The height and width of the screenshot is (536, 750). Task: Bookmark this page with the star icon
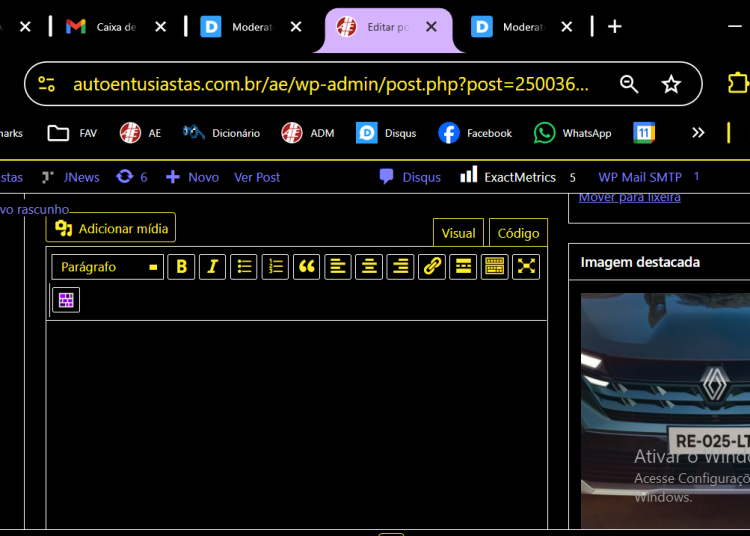tap(671, 84)
